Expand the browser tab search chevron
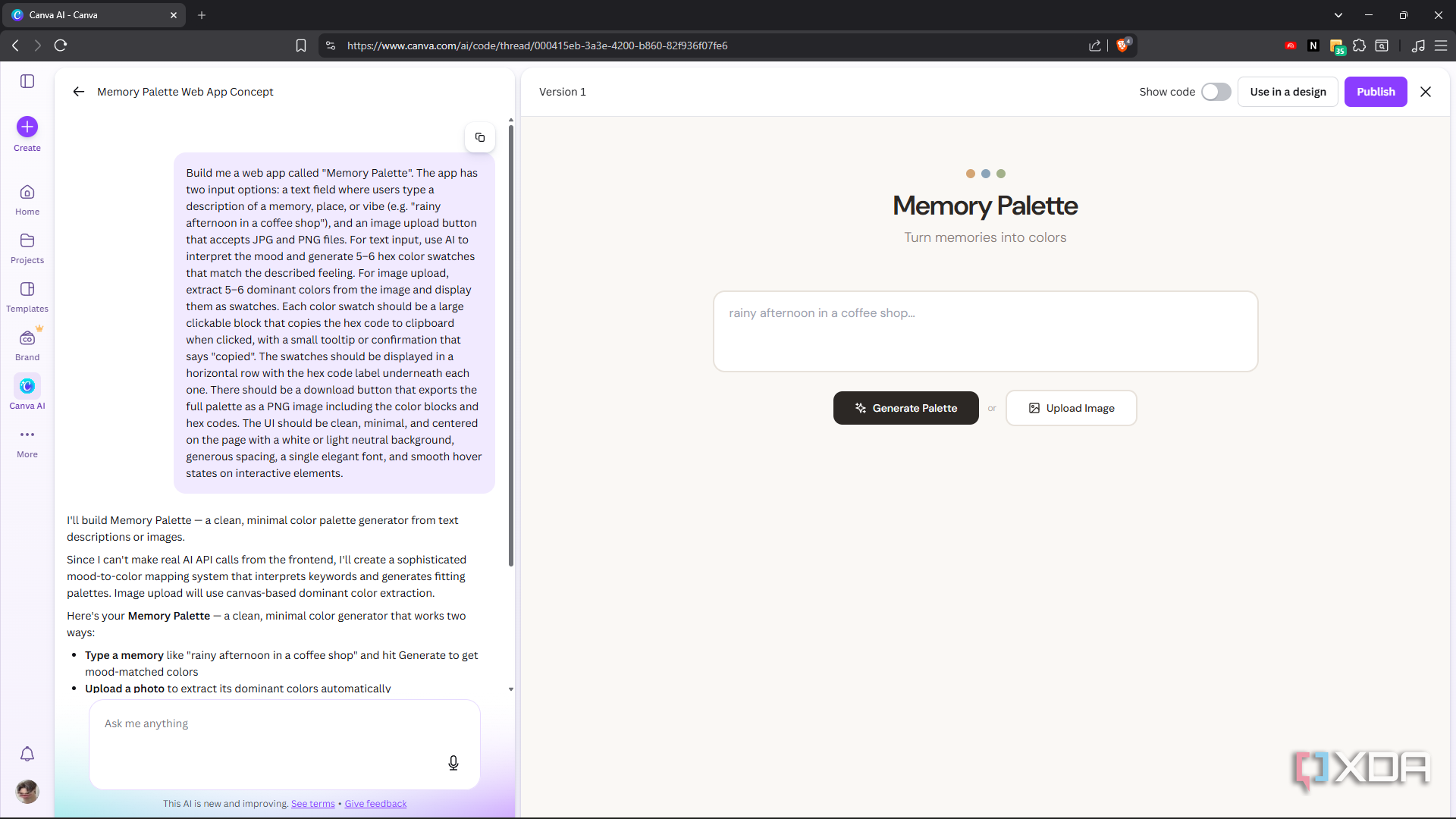 (x=1338, y=15)
